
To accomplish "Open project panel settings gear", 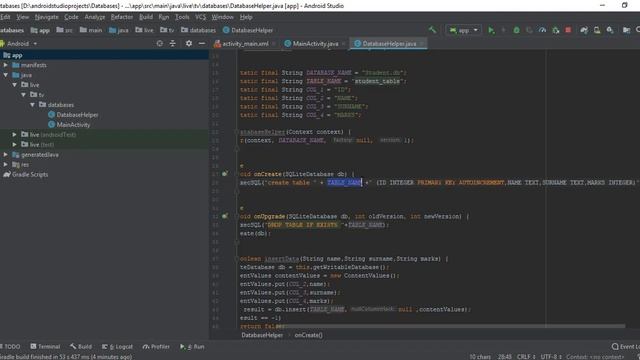I will point(189,43).
